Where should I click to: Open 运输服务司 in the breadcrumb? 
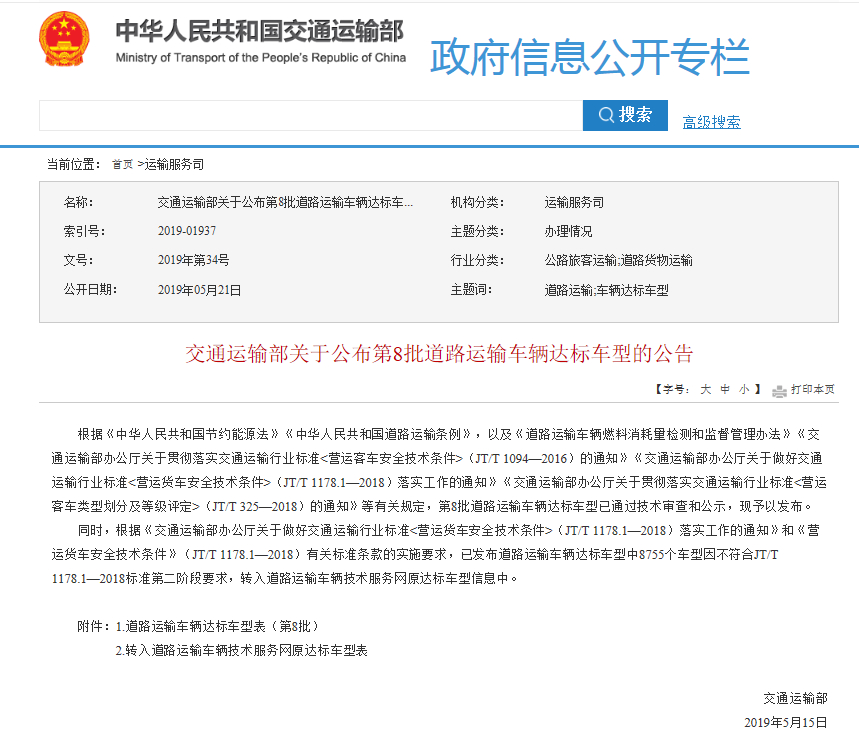pos(174,164)
